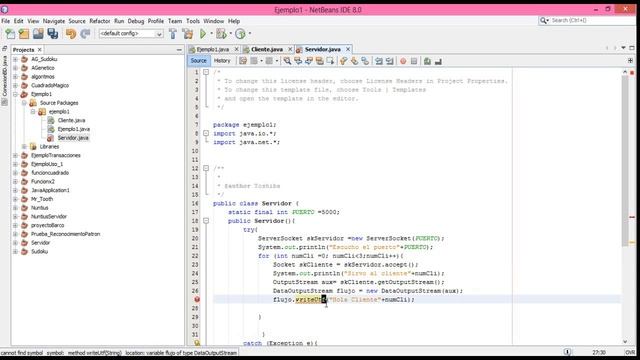Collapse the Ejemplo1 project node

click(16, 94)
